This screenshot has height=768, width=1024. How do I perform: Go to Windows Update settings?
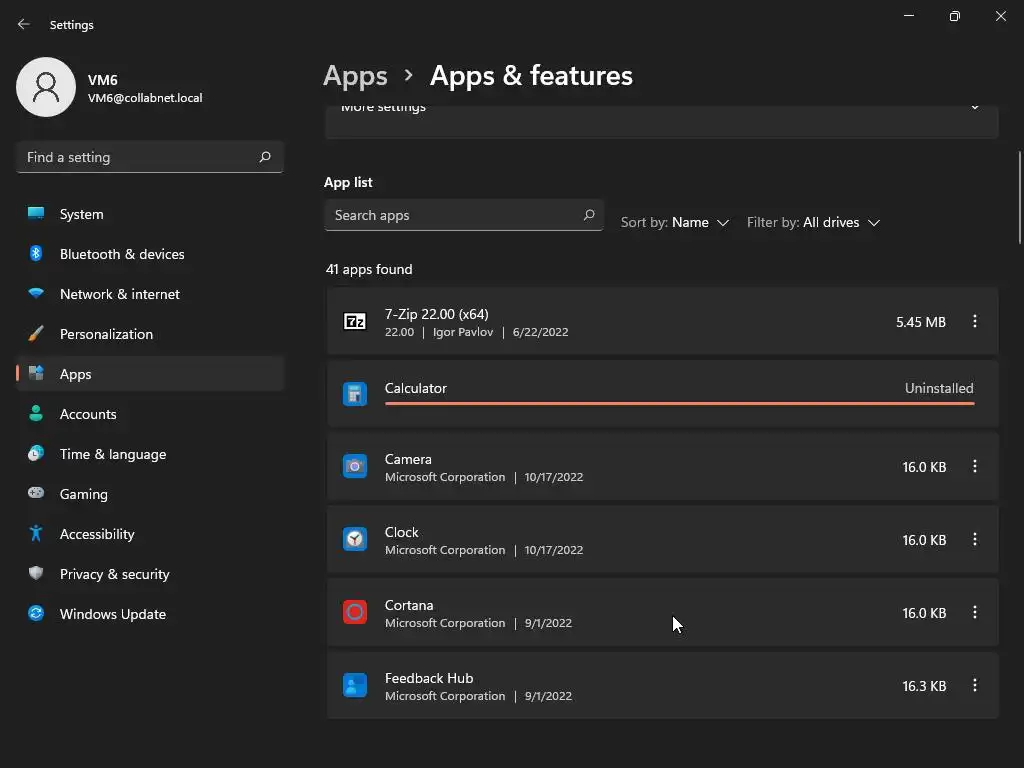tap(112, 614)
